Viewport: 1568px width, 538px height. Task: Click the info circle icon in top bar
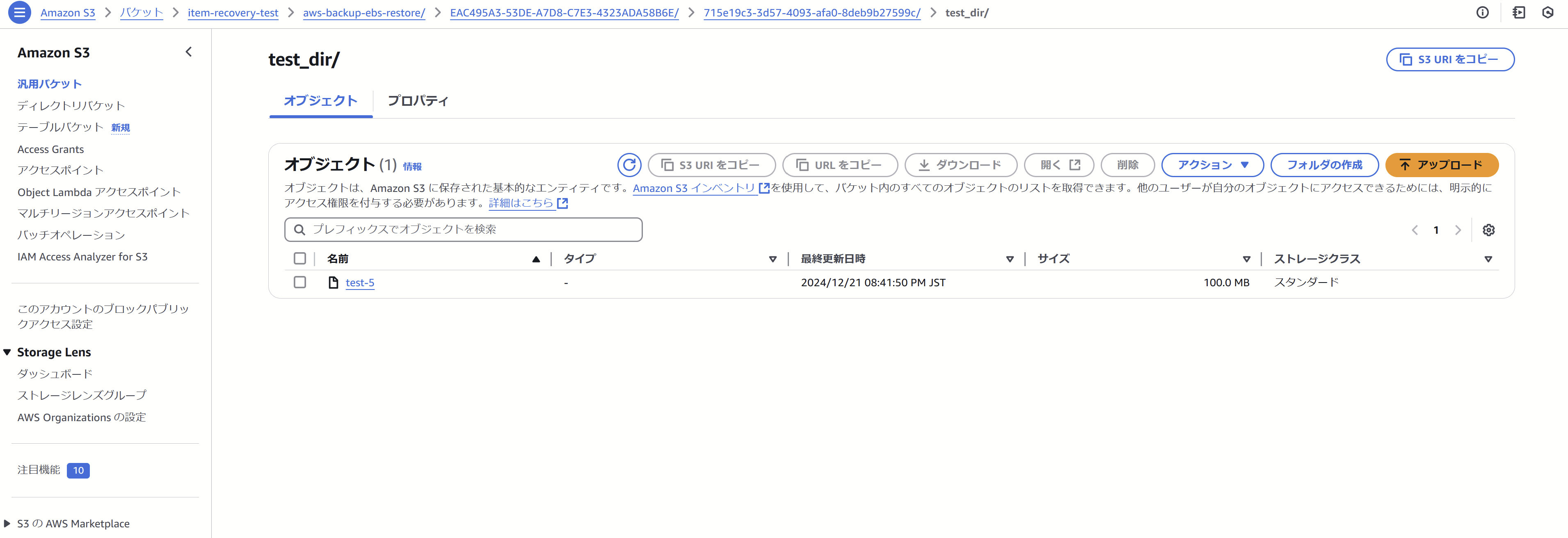[x=1482, y=12]
